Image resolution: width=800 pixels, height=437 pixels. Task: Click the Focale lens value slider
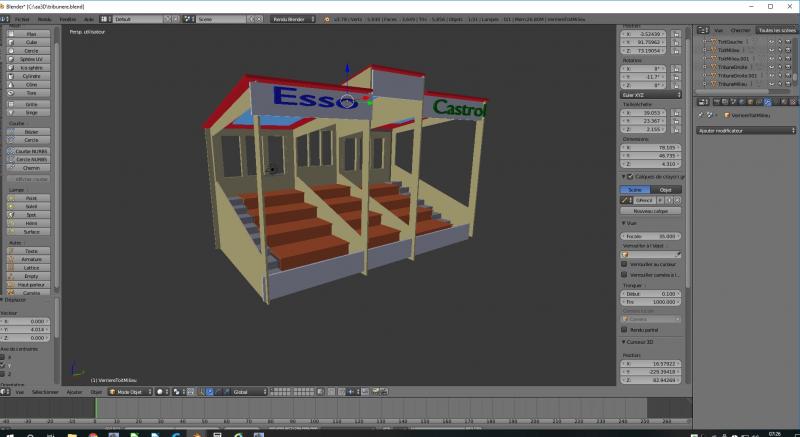point(650,236)
